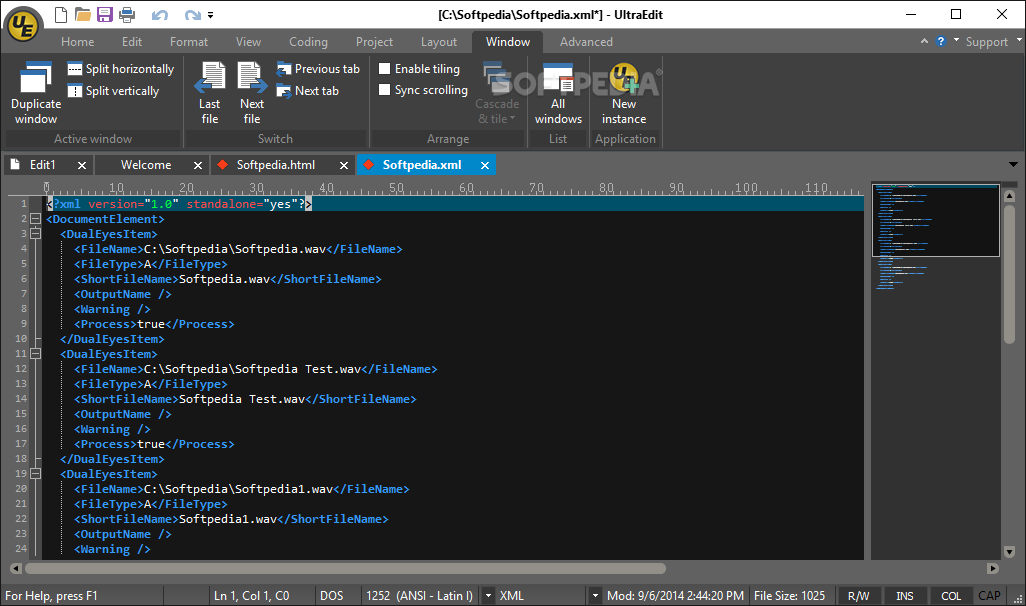Image resolution: width=1026 pixels, height=606 pixels.
Task: Undo the last action with Undo arrow
Action: [160, 14]
